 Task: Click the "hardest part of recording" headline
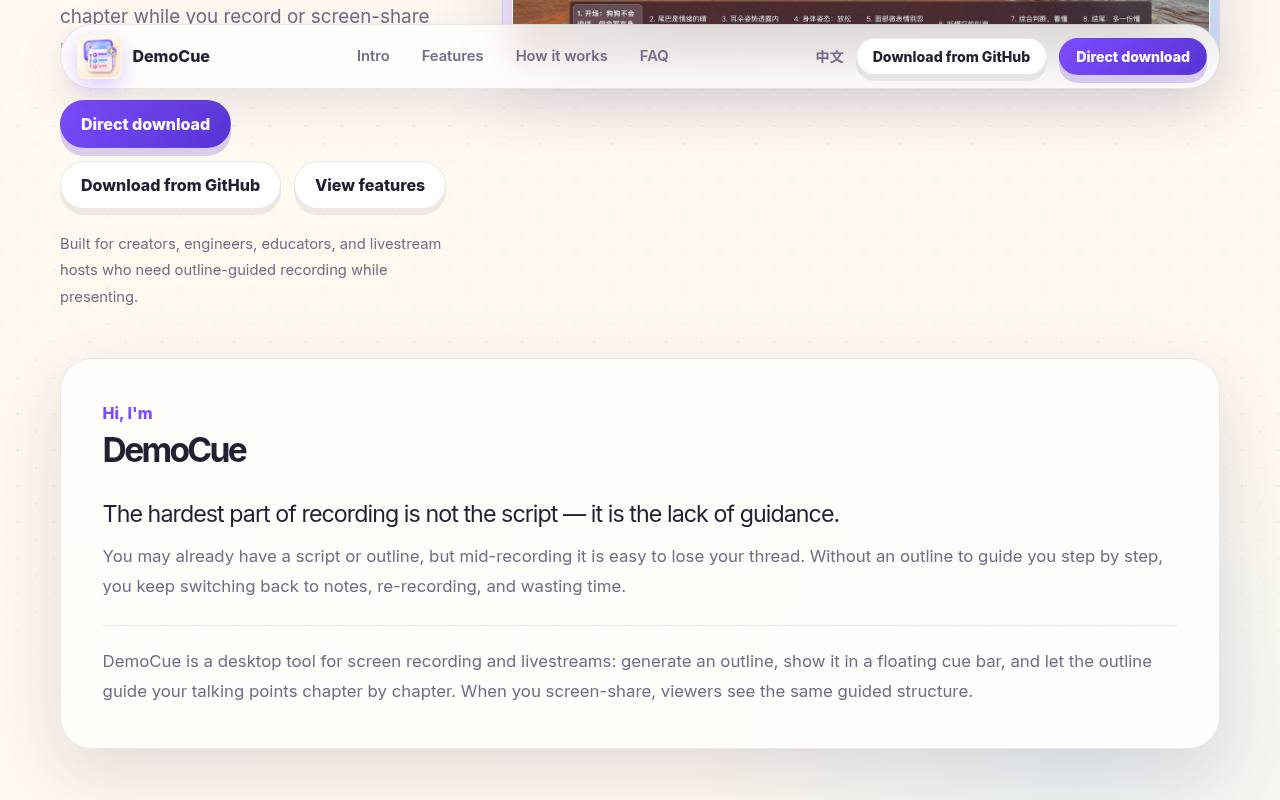[471, 514]
